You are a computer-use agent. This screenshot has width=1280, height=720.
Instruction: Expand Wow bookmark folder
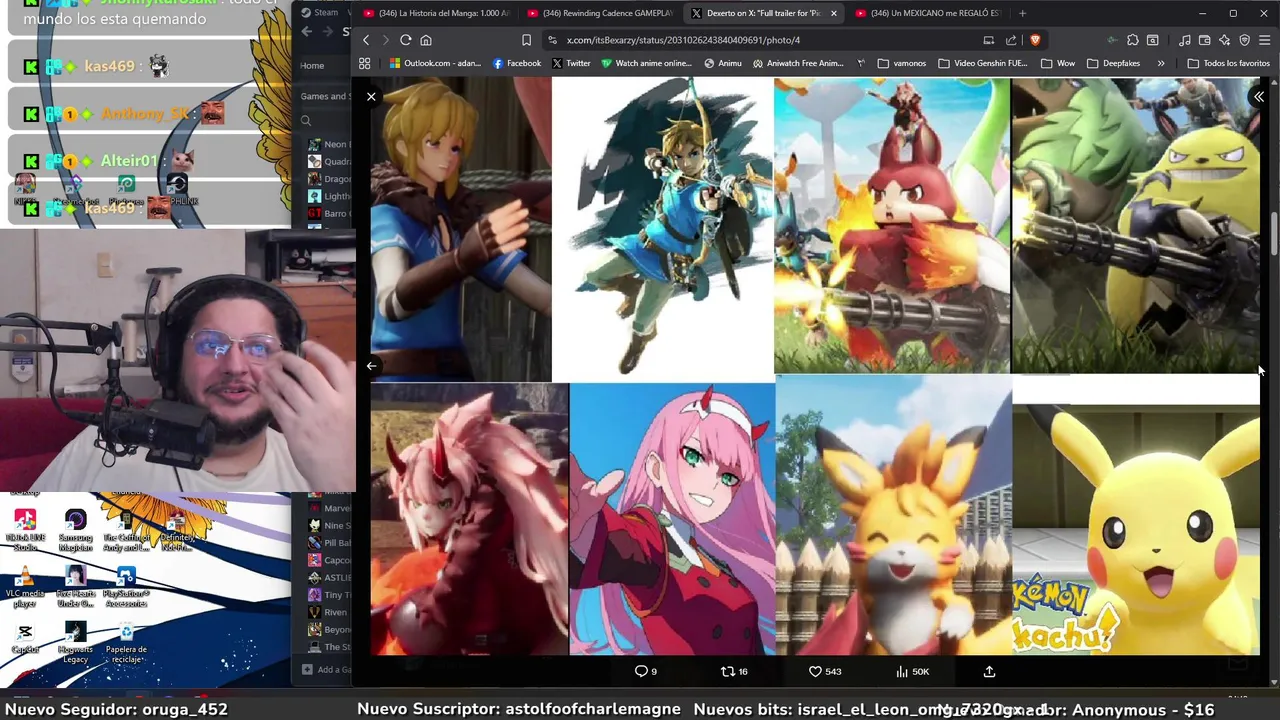(1058, 63)
